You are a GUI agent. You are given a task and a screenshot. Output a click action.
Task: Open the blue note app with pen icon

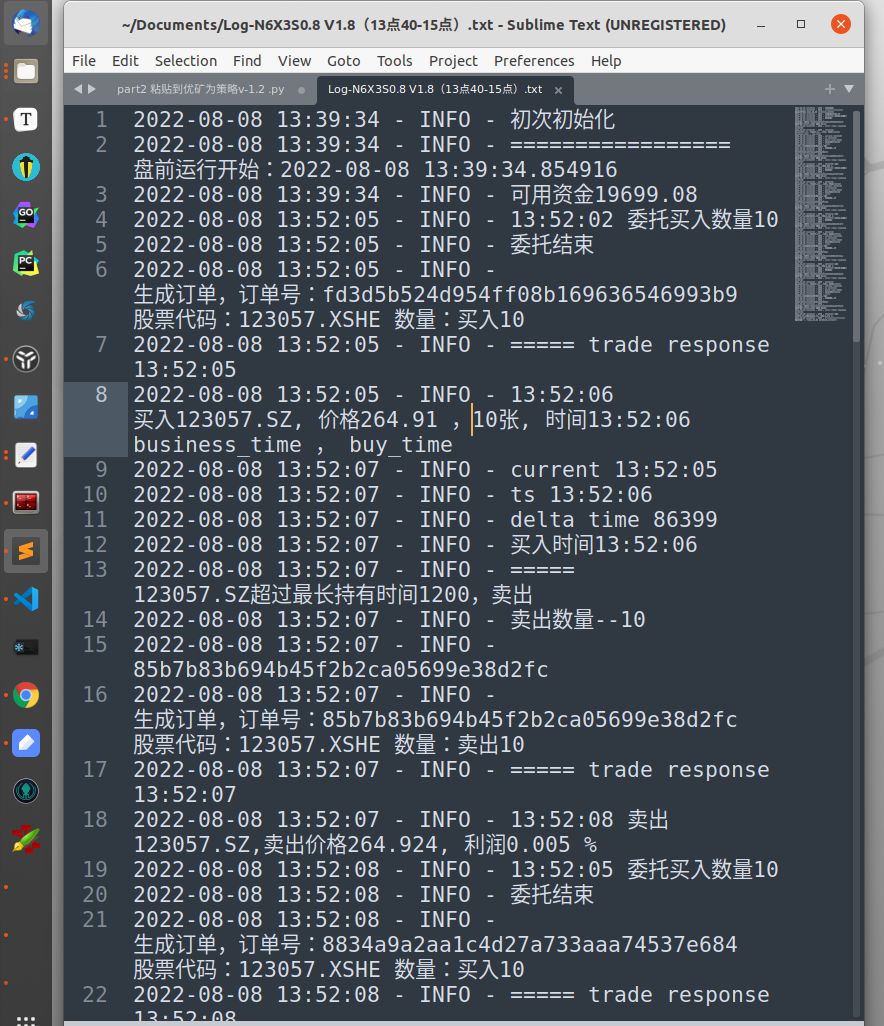tap(26, 743)
